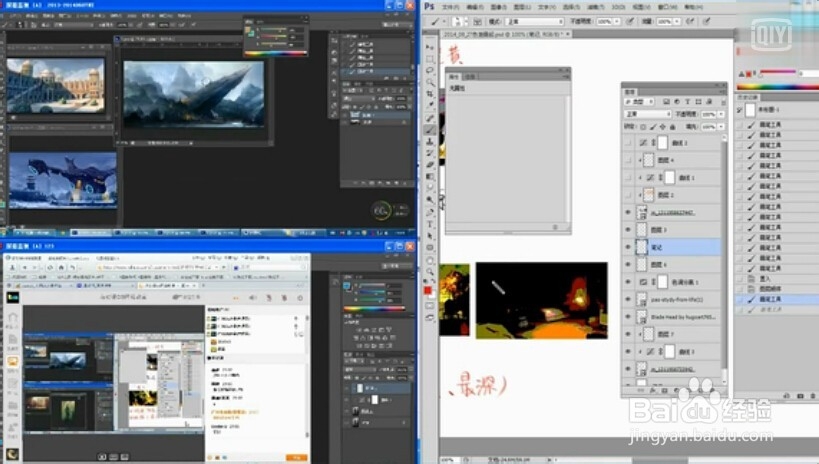Viewport: 819px width, 464px height.
Task: Switch to the 信息 tab in floating panel
Action: coord(470,77)
